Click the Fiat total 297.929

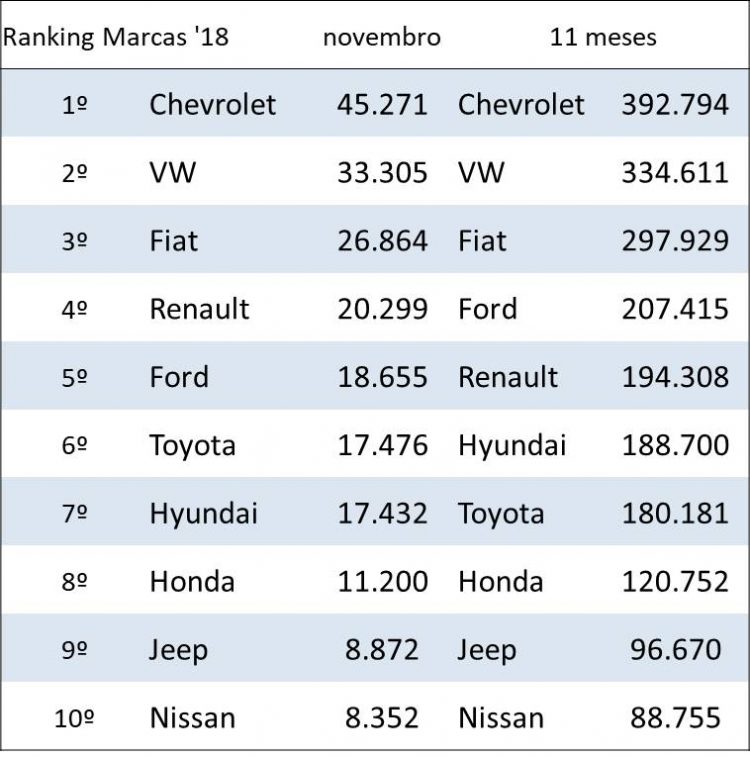coord(675,240)
